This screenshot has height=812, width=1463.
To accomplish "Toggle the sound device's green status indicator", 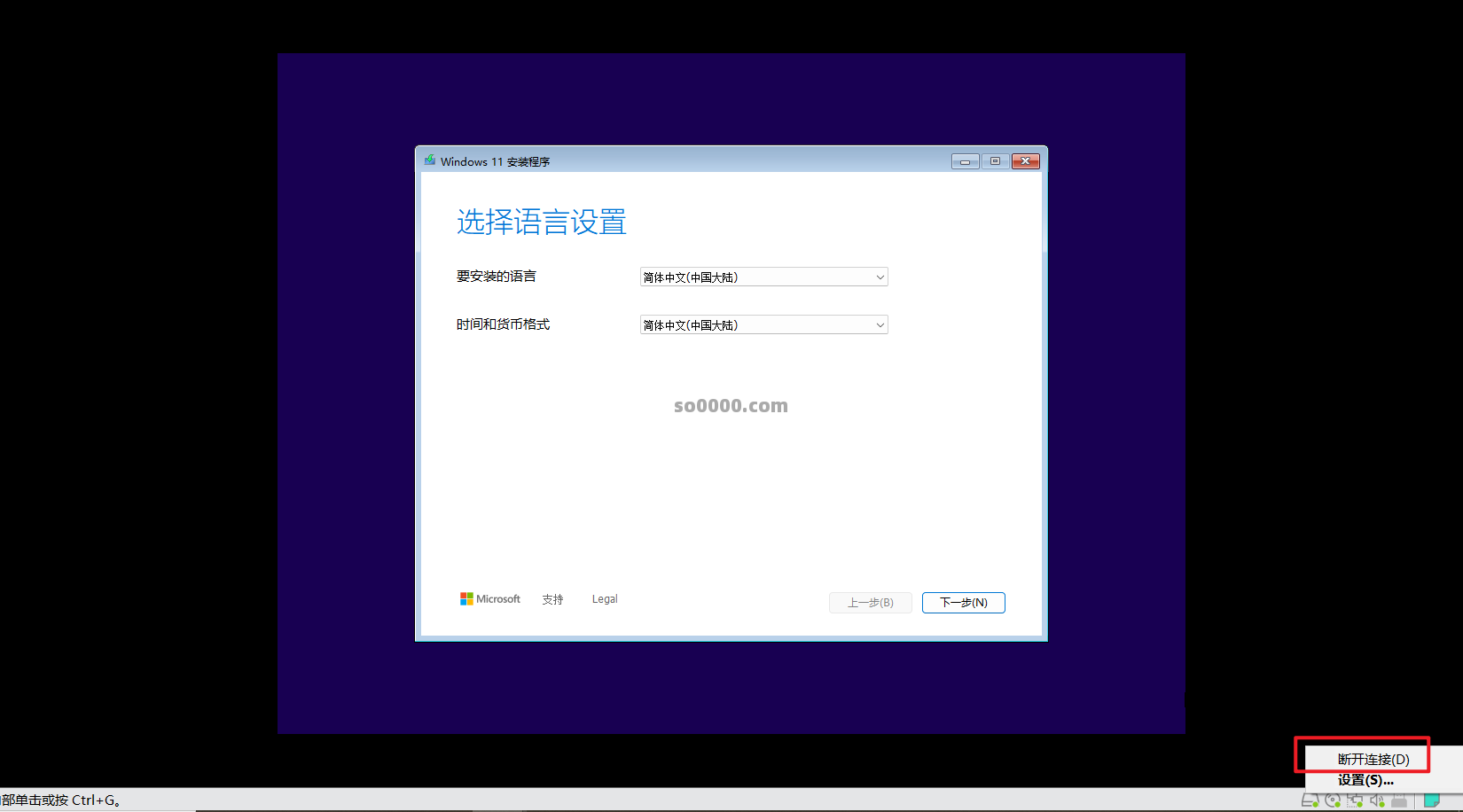I will [1382, 804].
